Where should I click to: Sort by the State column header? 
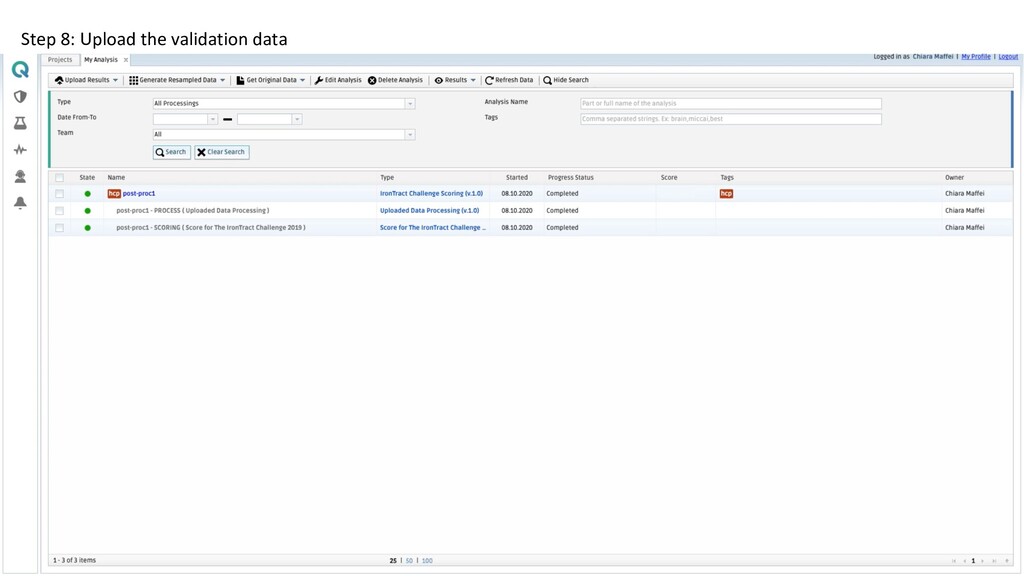point(87,178)
